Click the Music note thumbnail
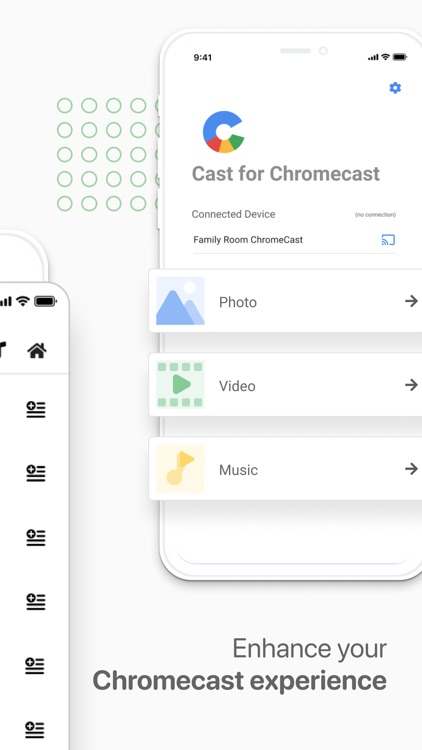The height and width of the screenshot is (750, 422). [180, 469]
